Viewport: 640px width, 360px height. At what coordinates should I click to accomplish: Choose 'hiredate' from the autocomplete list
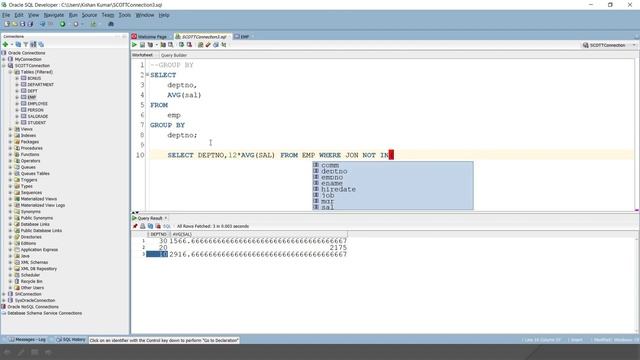(338, 189)
